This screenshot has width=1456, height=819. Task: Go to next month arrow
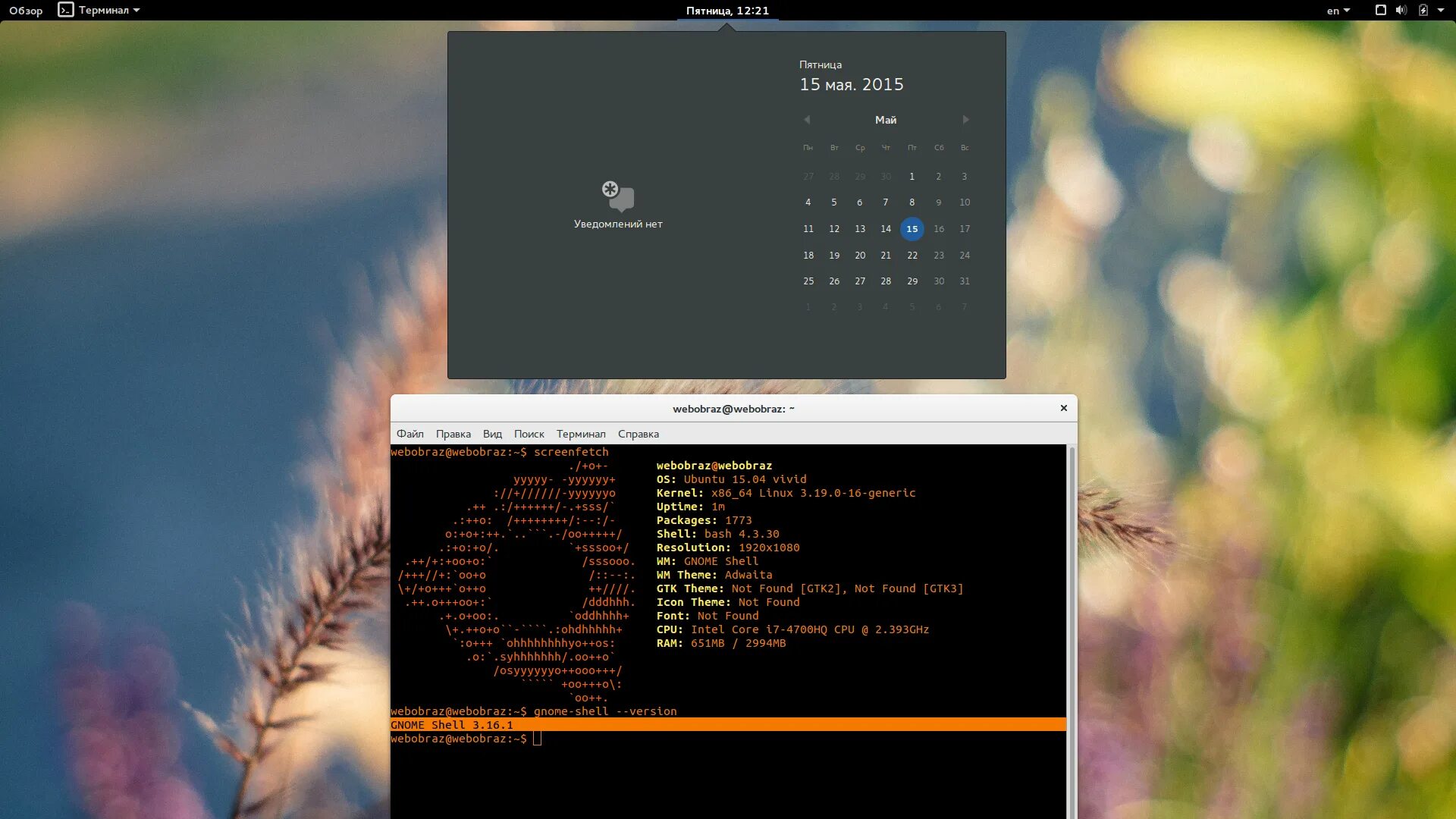965,120
